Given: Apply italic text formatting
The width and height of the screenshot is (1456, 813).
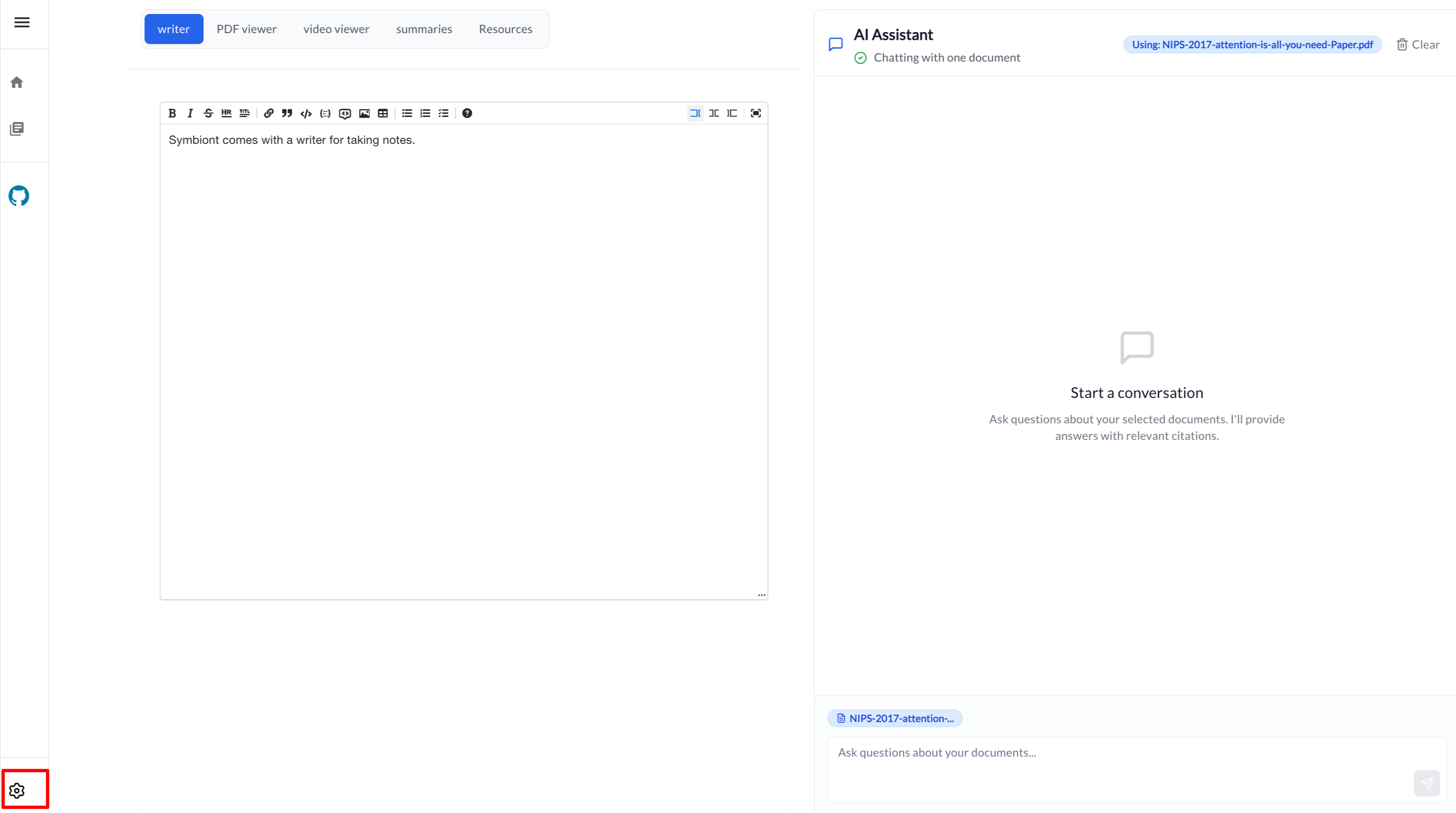Looking at the screenshot, I should point(190,113).
